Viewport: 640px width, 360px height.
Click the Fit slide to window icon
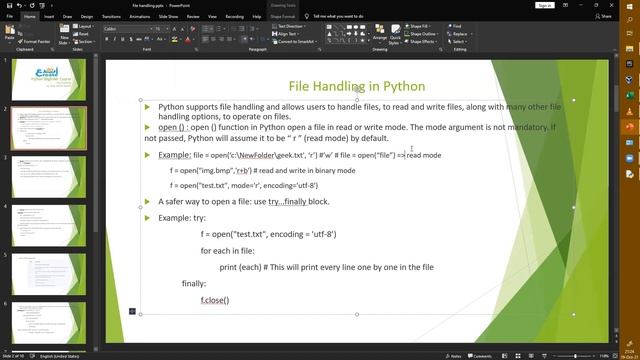click(x=615, y=356)
